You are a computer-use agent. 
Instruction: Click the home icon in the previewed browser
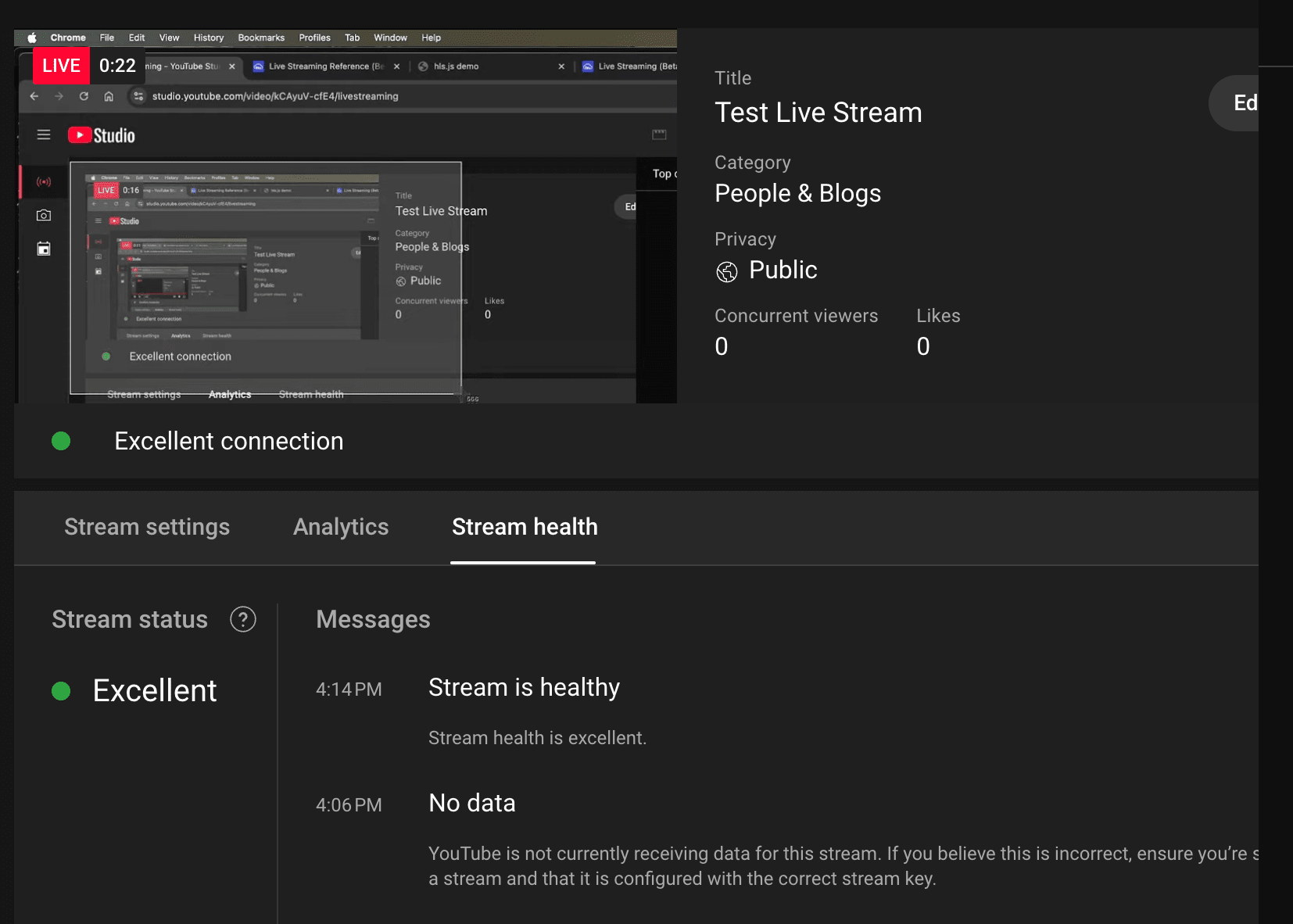(x=109, y=96)
